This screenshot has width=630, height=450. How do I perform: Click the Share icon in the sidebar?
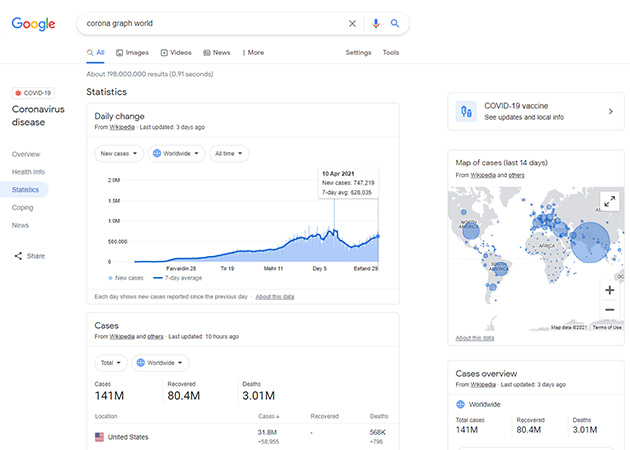pyautogui.click(x=18, y=256)
